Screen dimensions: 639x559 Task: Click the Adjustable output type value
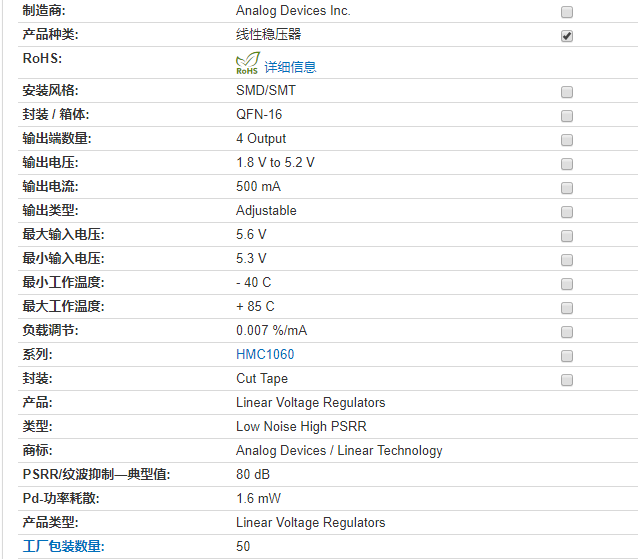click(266, 211)
